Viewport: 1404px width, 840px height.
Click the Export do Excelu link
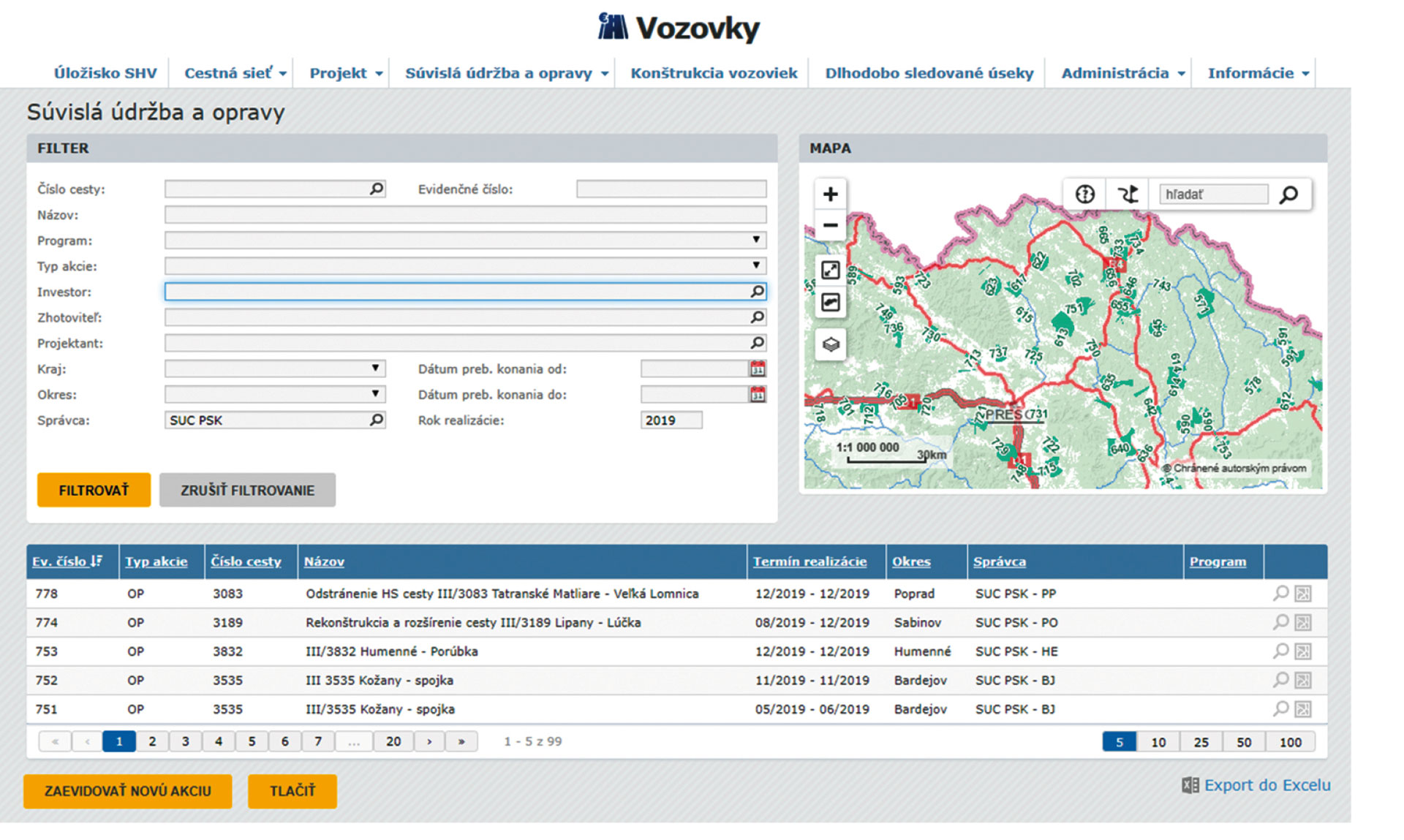[x=1266, y=785]
